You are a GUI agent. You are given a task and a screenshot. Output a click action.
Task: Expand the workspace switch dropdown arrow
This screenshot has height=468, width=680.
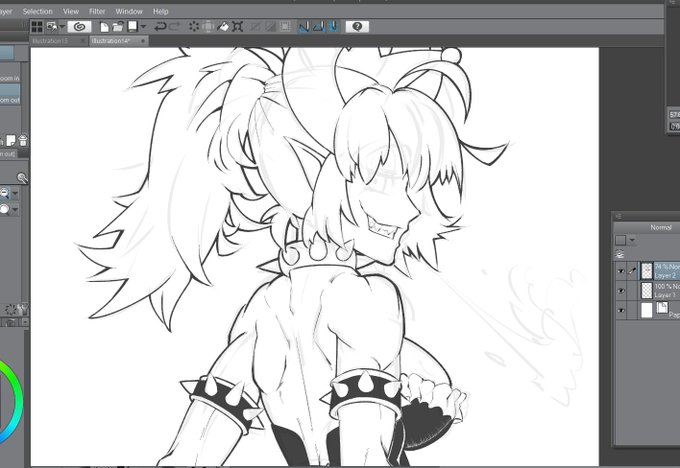point(62,27)
